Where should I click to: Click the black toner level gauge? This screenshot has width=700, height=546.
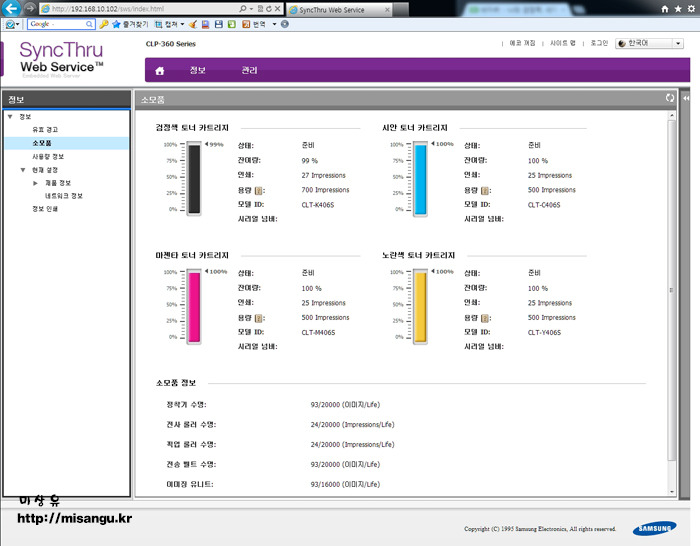tap(194, 178)
